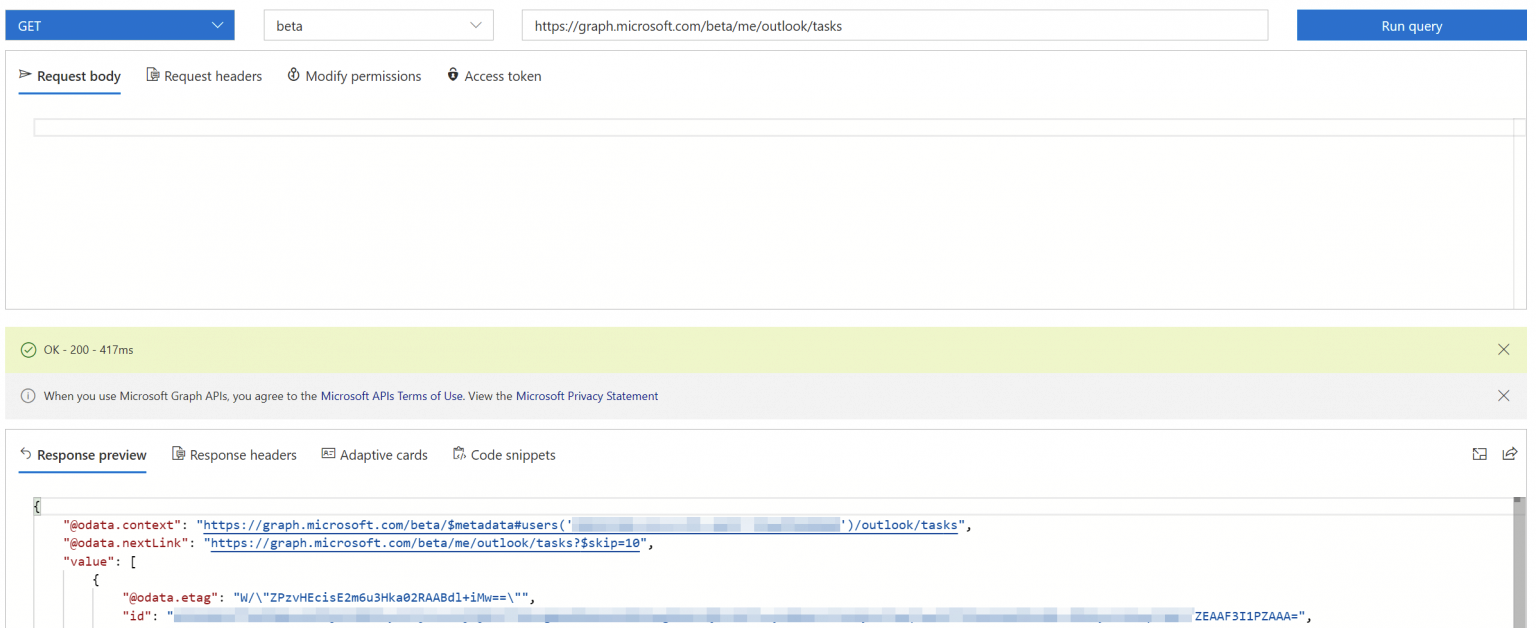Open the Response headers tab
The width and height of the screenshot is (1536, 628).
coord(234,455)
